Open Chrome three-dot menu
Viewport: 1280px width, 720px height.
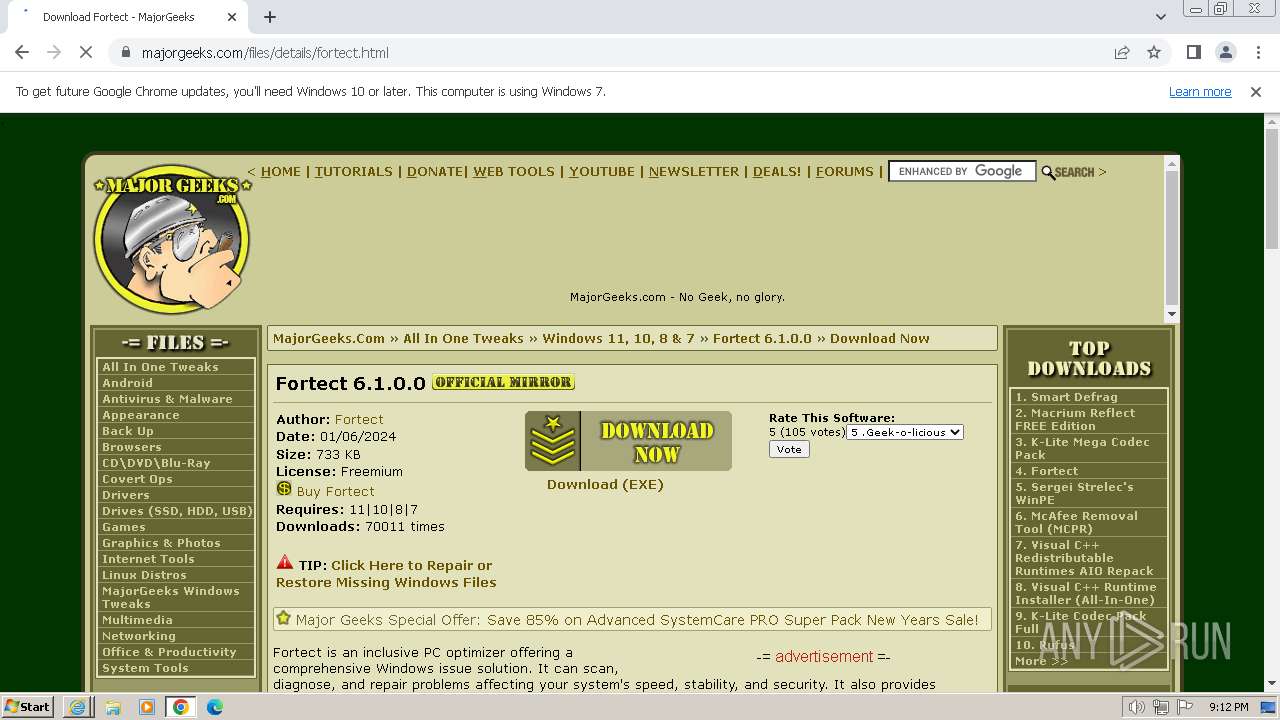1256,53
